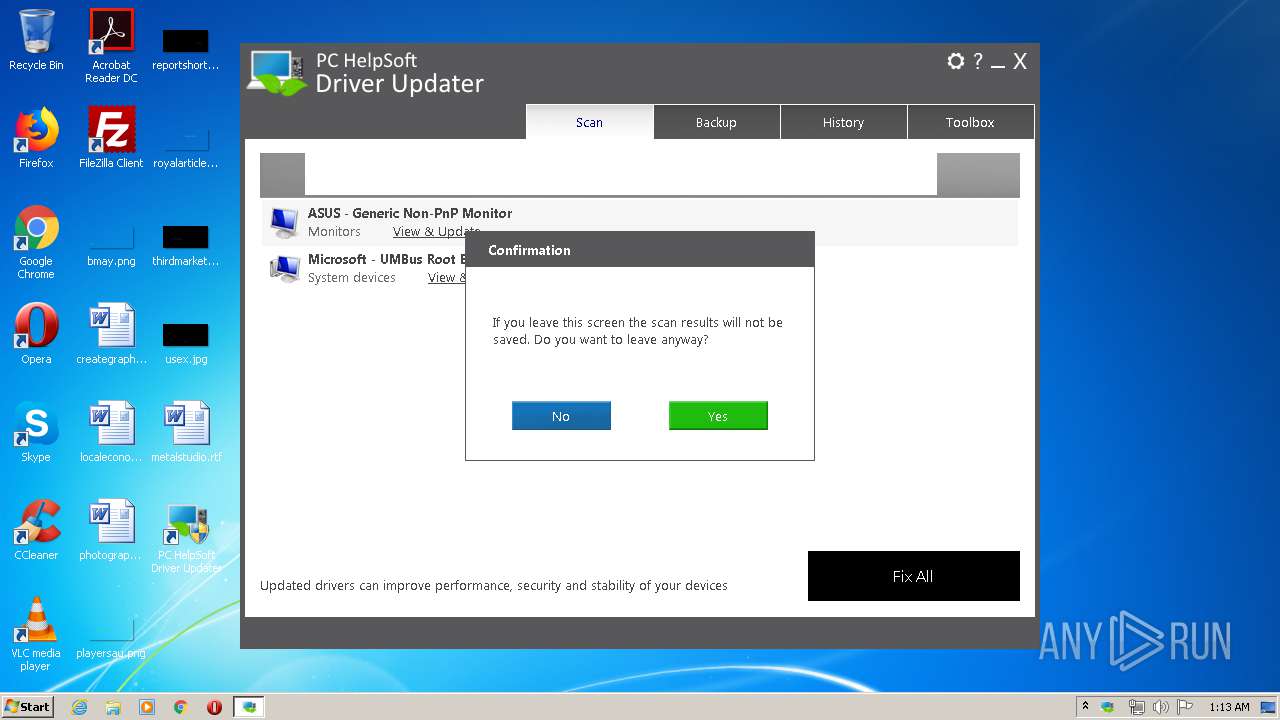
Task: Select the metalstudio.rtf desktop file
Action: (x=186, y=432)
